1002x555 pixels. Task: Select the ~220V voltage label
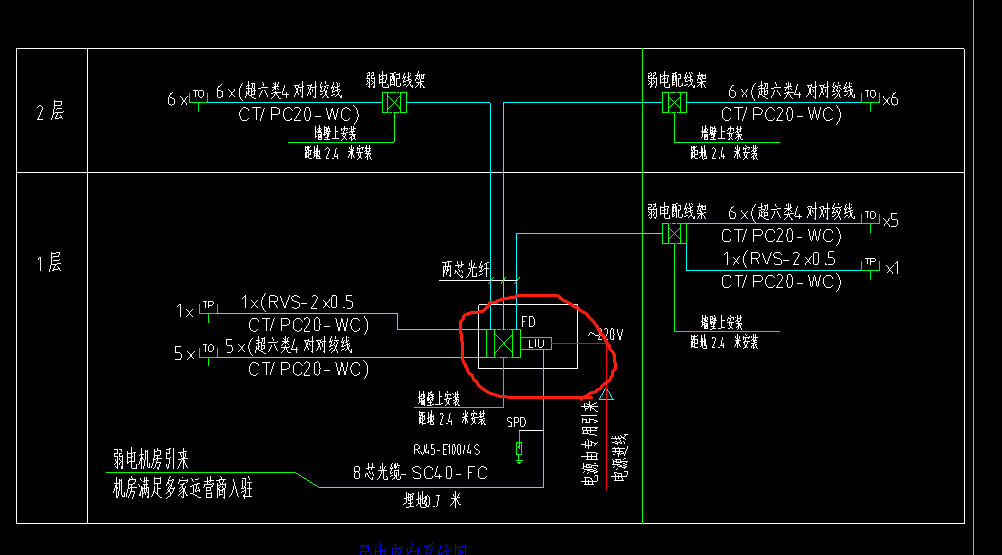pos(605,335)
